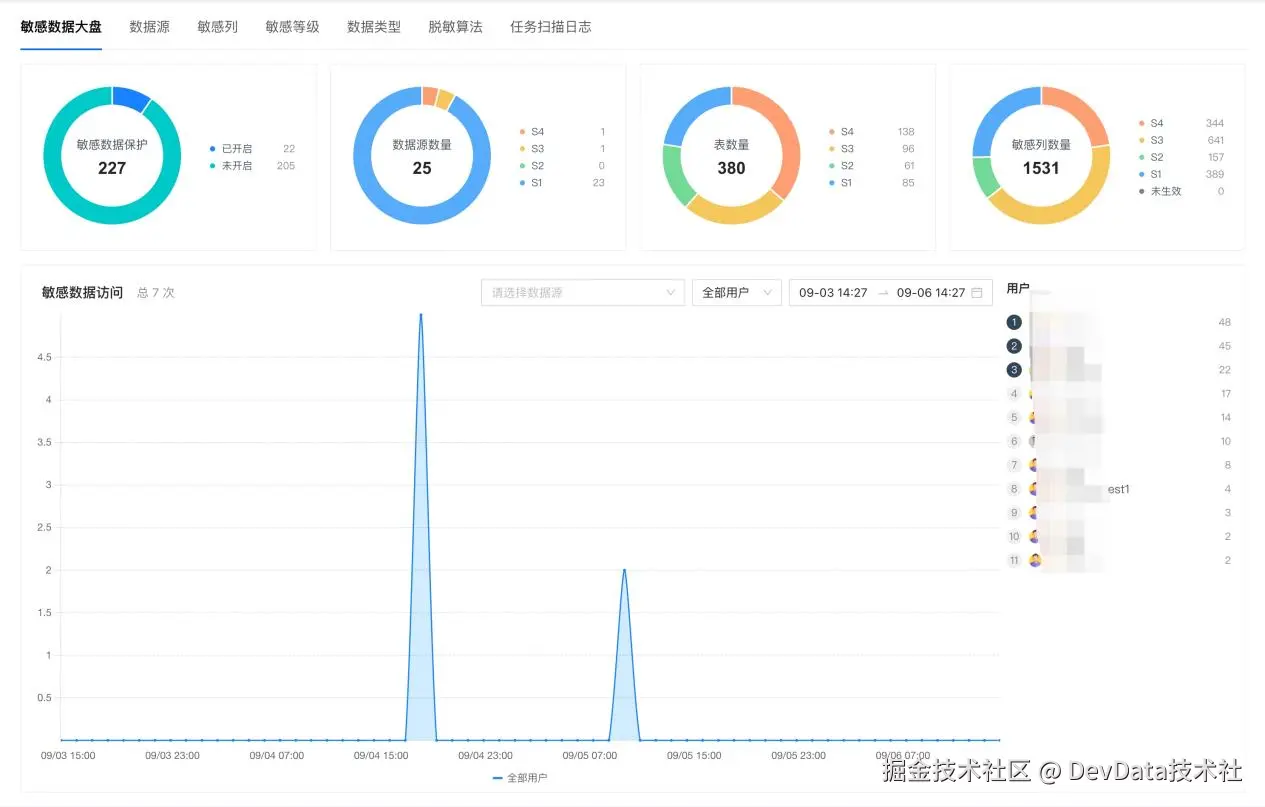Toggle the 未开启 legend item
Screen dimensions: 1265x807
231,166
